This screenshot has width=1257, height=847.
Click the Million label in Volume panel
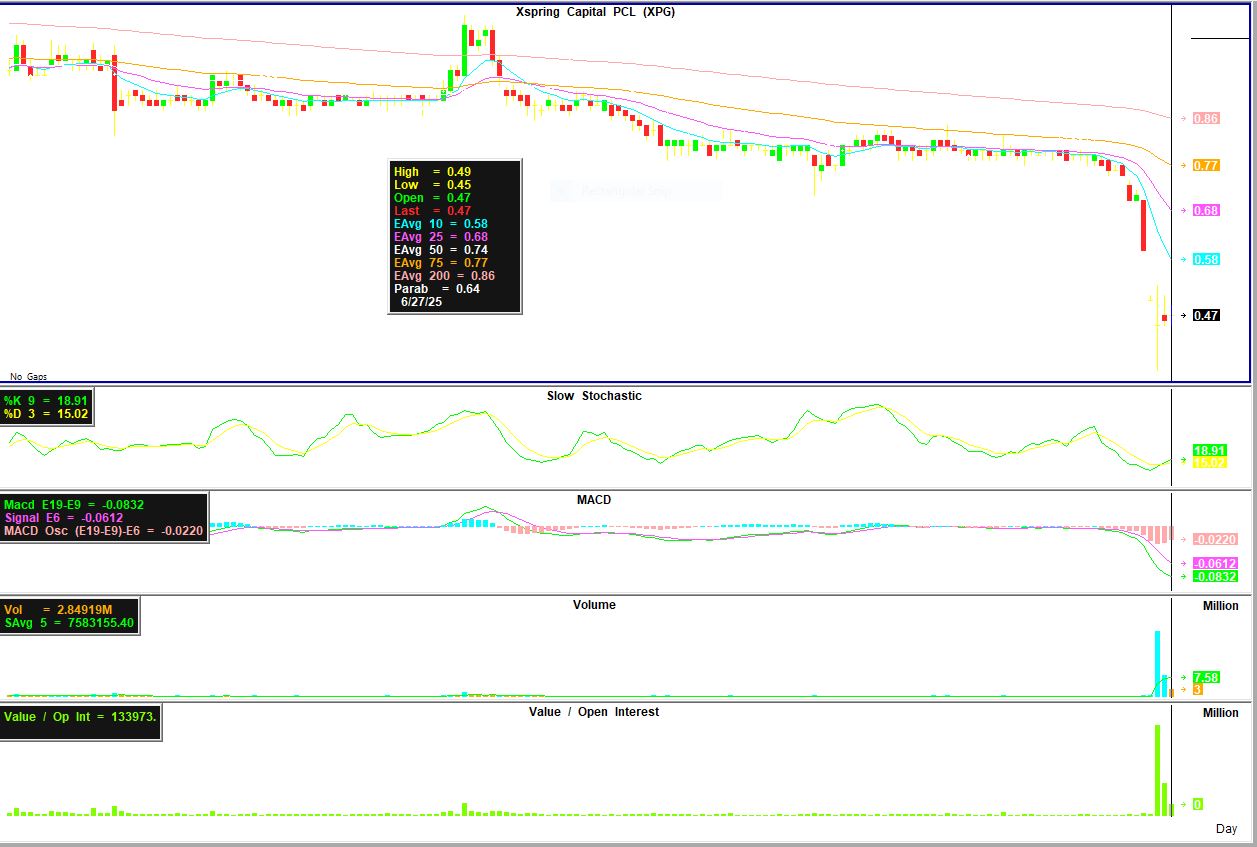pyautogui.click(x=1220, y=606)
